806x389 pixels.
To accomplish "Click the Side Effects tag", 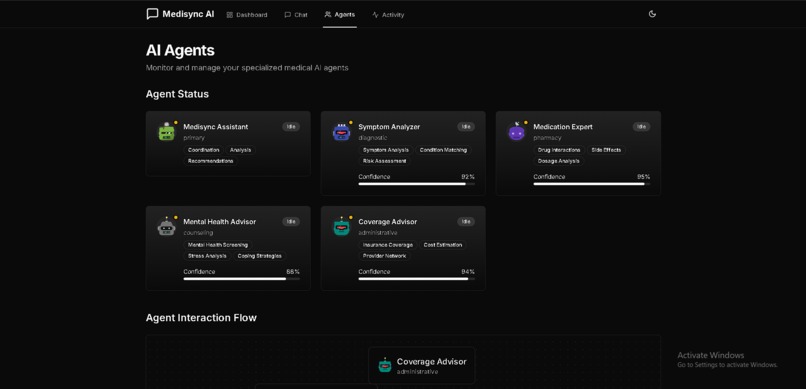I will click(606, 150).
